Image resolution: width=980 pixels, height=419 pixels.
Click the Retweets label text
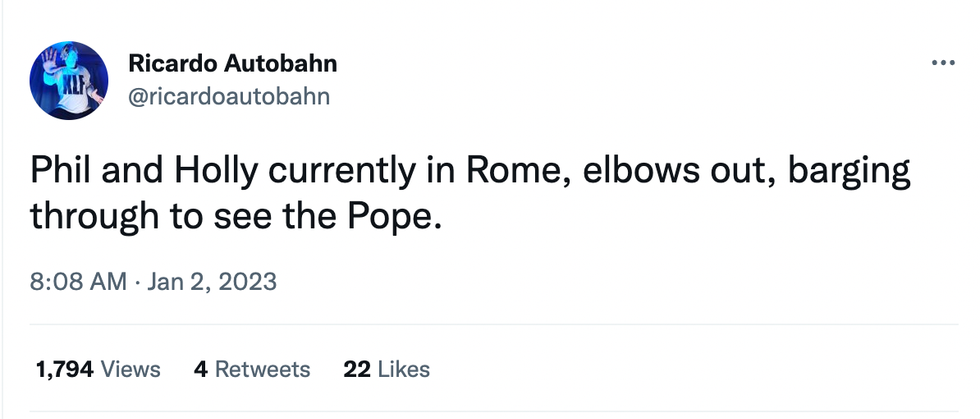click(263, 369)
